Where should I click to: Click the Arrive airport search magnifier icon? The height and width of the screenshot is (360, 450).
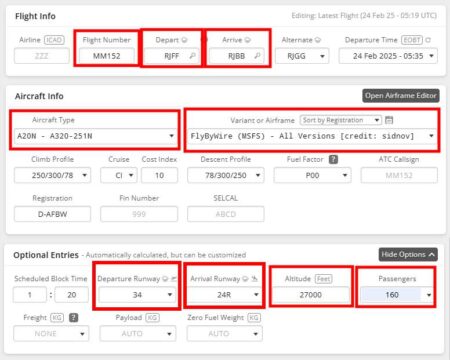(x=257, y=56)
